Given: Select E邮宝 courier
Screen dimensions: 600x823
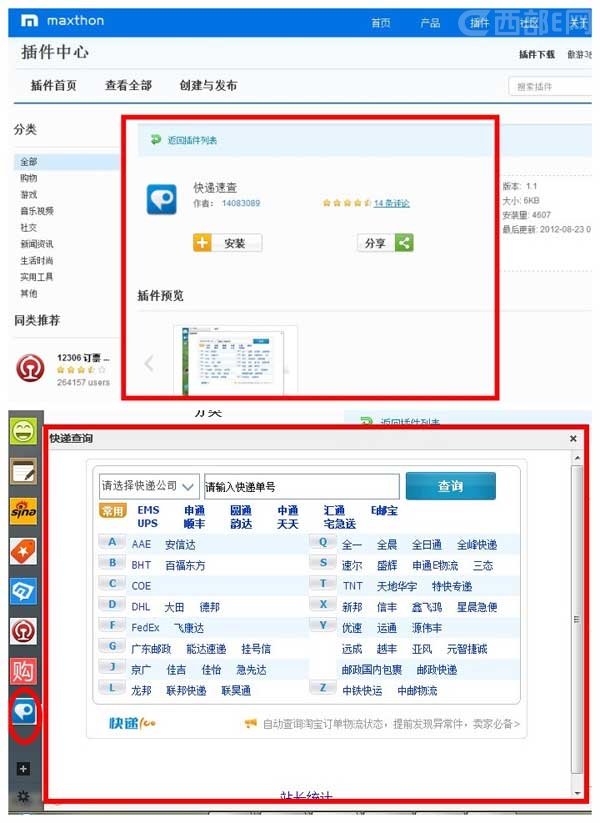Looking at the screenshot, I should (384, 510).
